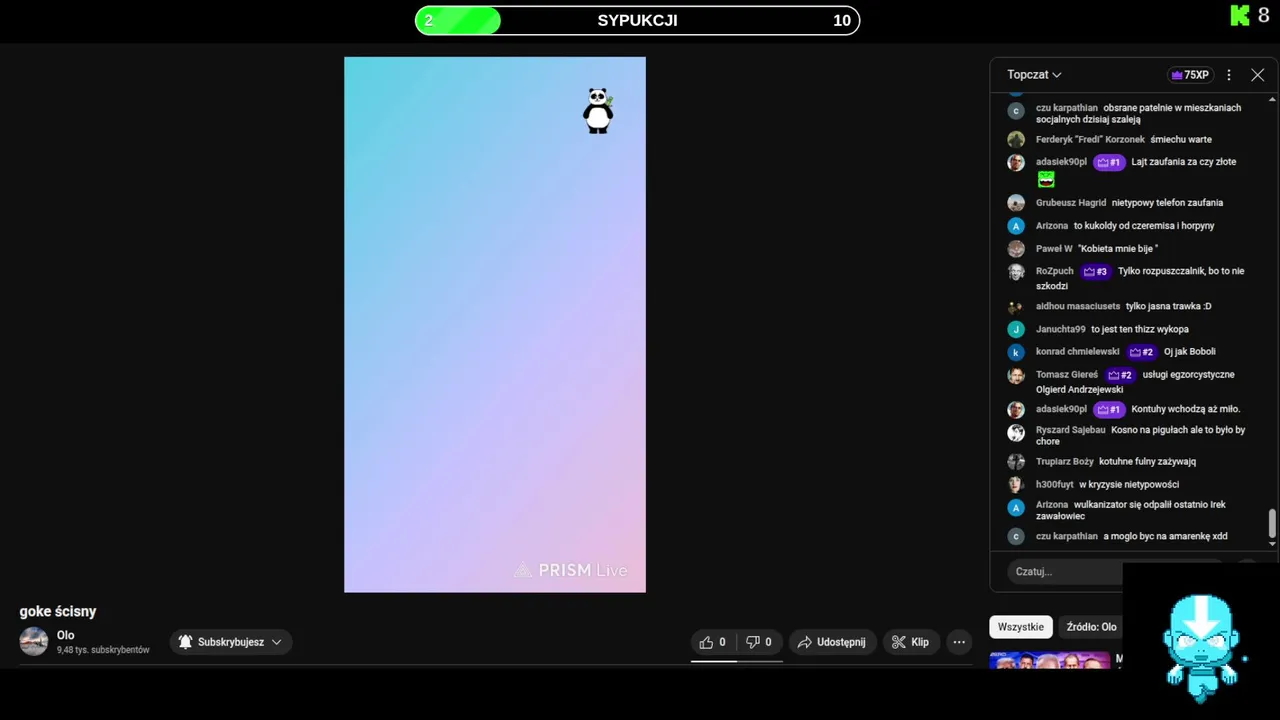Open the Udostępnij share button

tap(833, 642)
